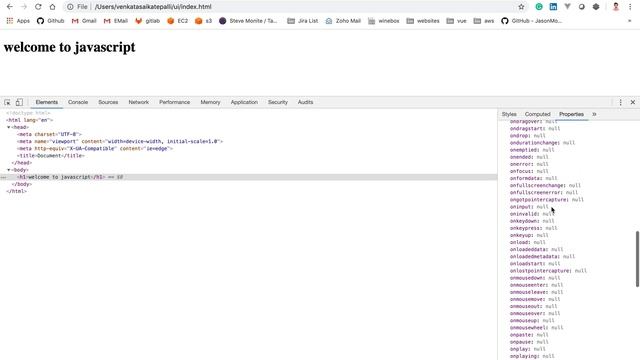This screenshot has width=640, height=360.
Task: Activate the inspect element picker icon
Action: (7, 102)
